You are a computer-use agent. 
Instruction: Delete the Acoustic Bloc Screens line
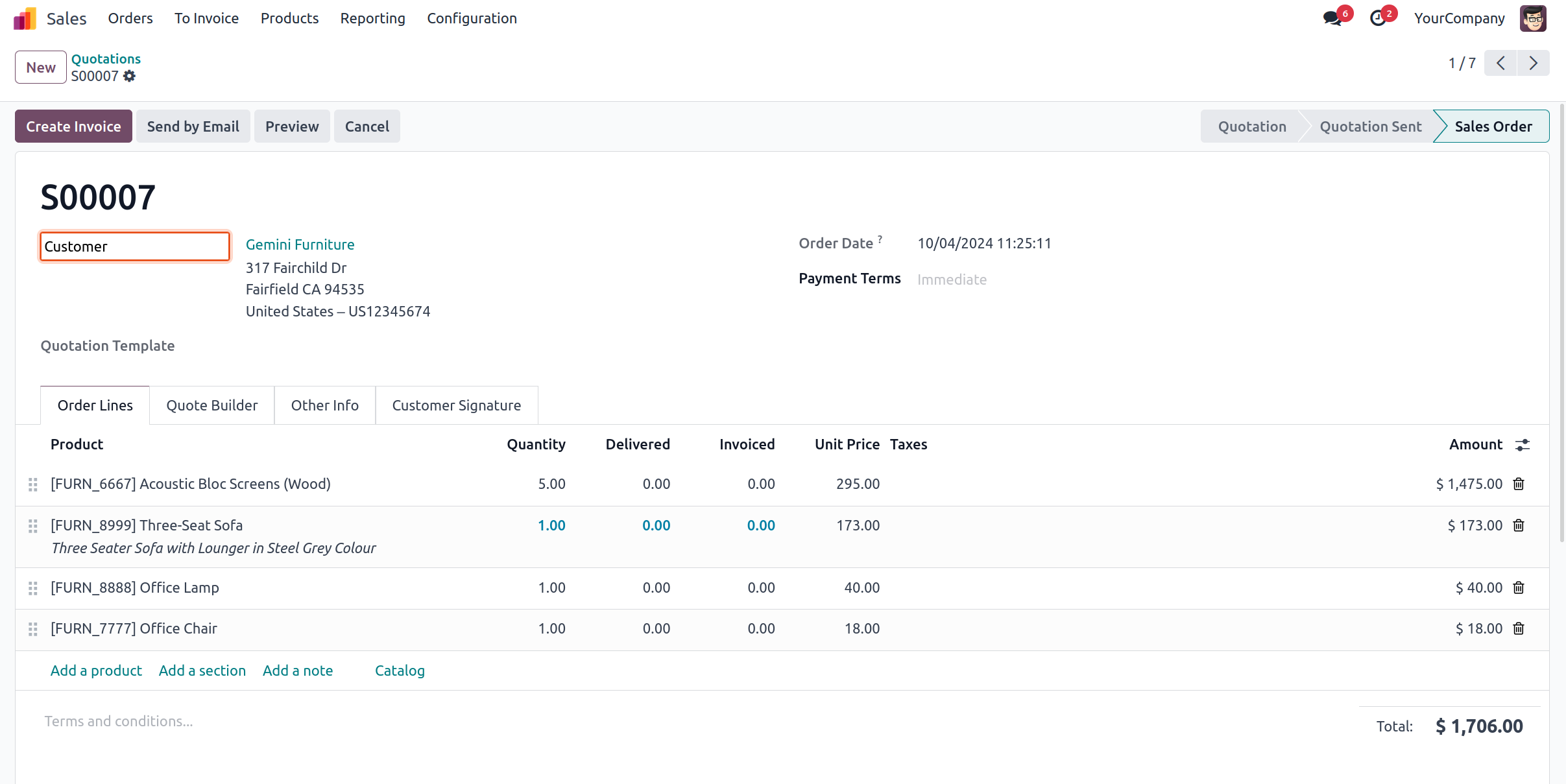tap(1519, 484)
